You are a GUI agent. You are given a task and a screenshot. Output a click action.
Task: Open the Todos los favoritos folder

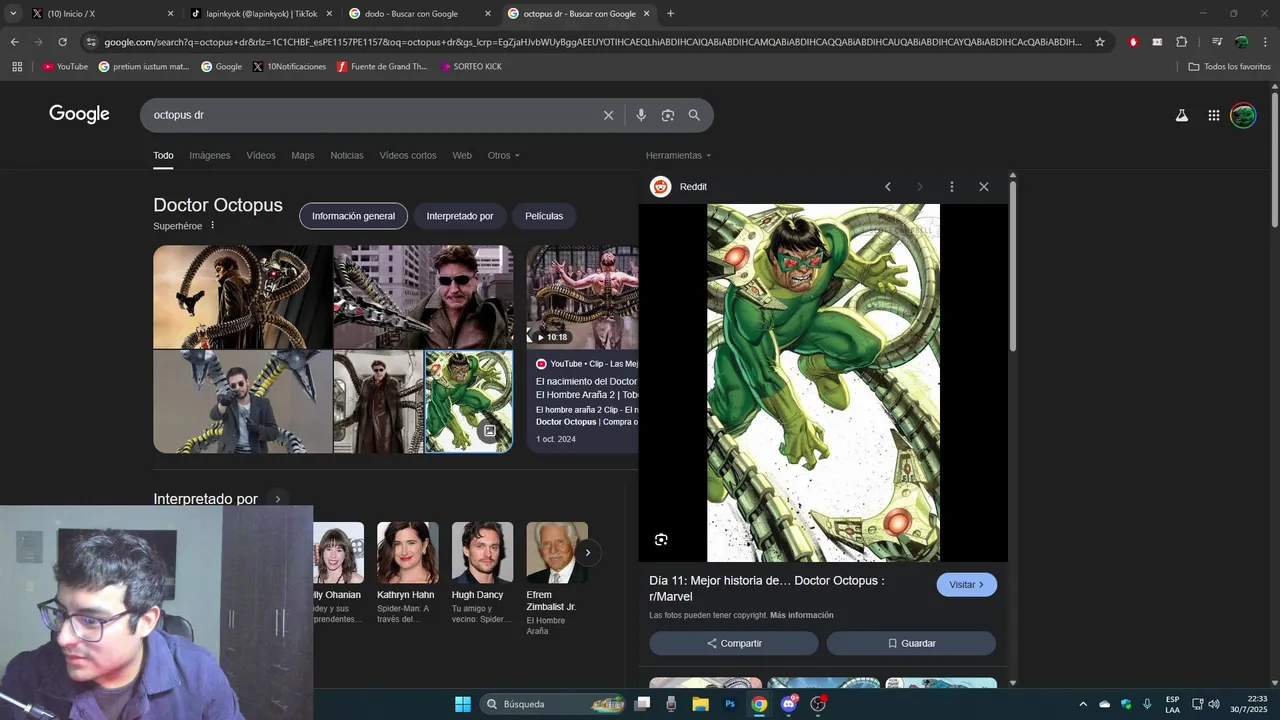coord(1229,67)
